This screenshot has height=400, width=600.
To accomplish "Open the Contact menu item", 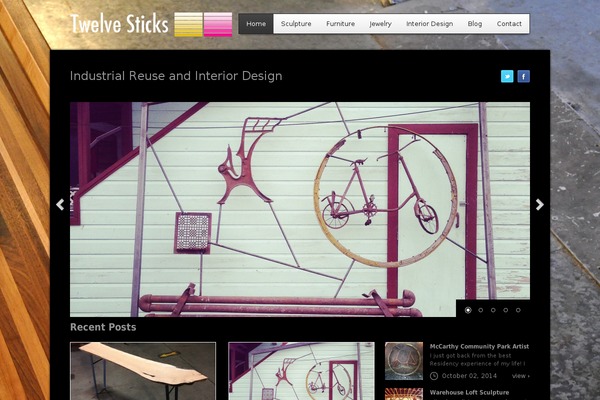I will pos(509,24).
